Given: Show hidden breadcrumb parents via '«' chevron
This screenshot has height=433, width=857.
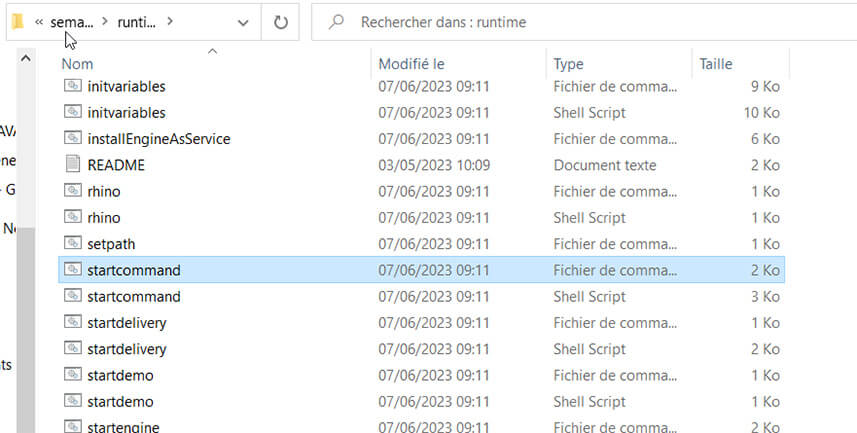Looking at the screenshot, I should 39,22.
